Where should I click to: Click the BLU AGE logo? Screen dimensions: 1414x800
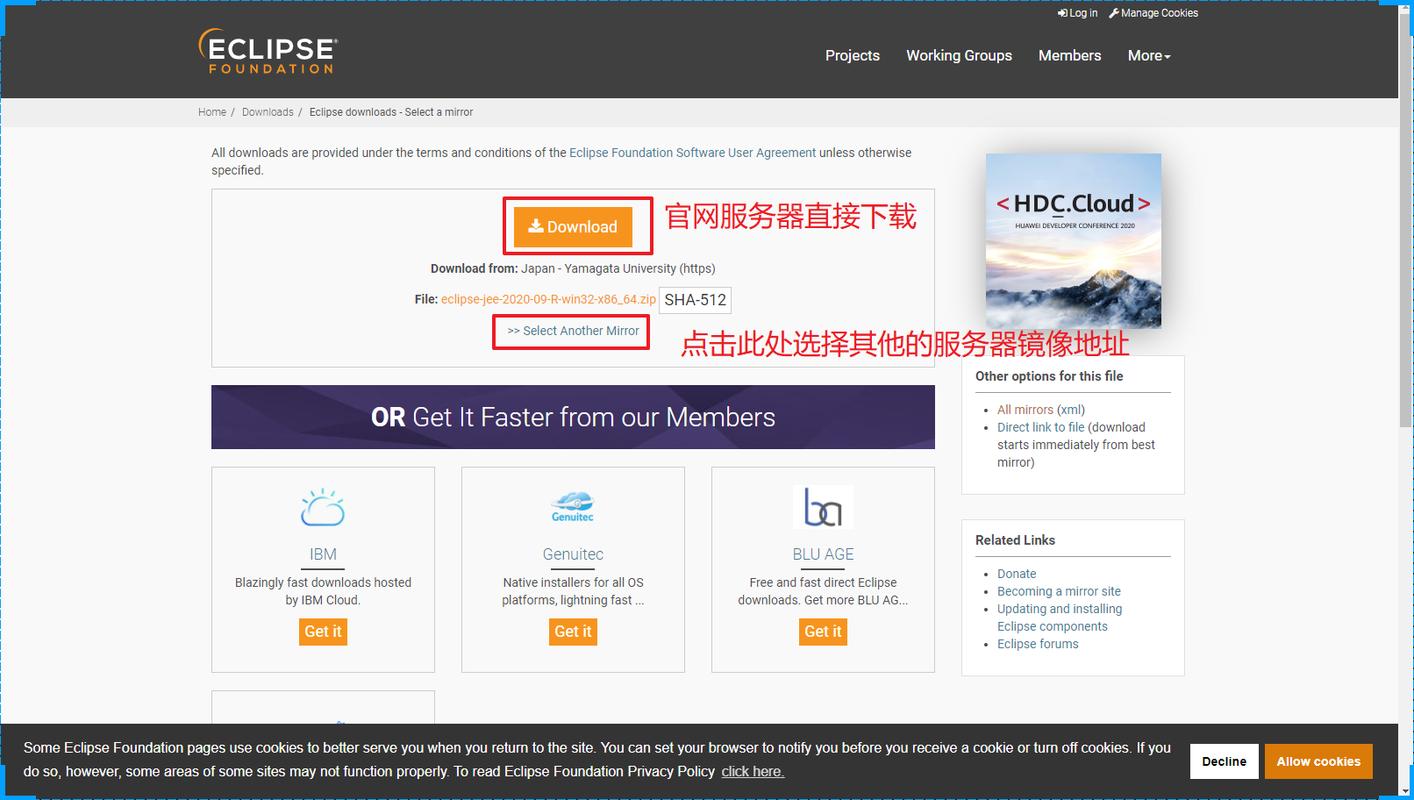pyautogui.click(x=823, y=507)
